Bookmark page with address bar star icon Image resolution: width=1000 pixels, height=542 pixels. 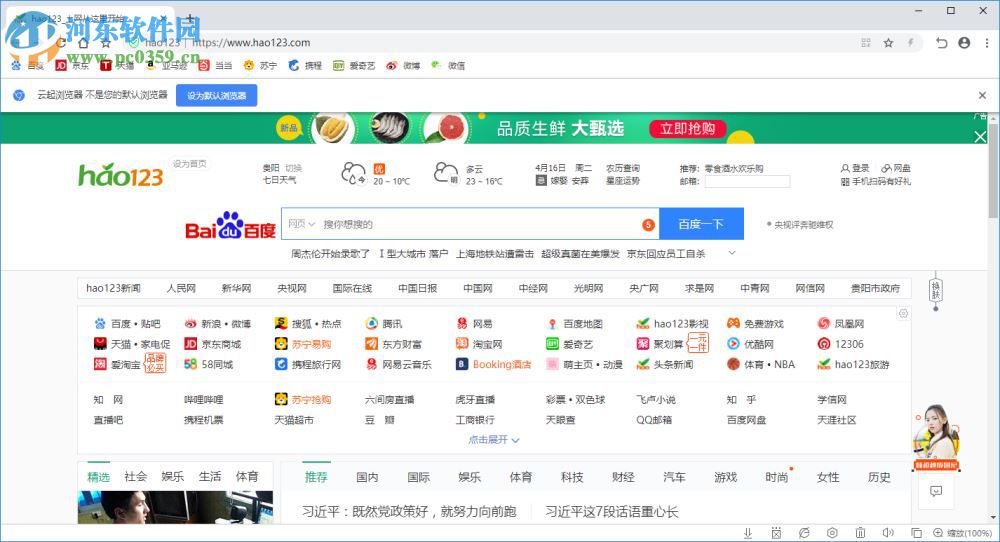pos(888,43)
